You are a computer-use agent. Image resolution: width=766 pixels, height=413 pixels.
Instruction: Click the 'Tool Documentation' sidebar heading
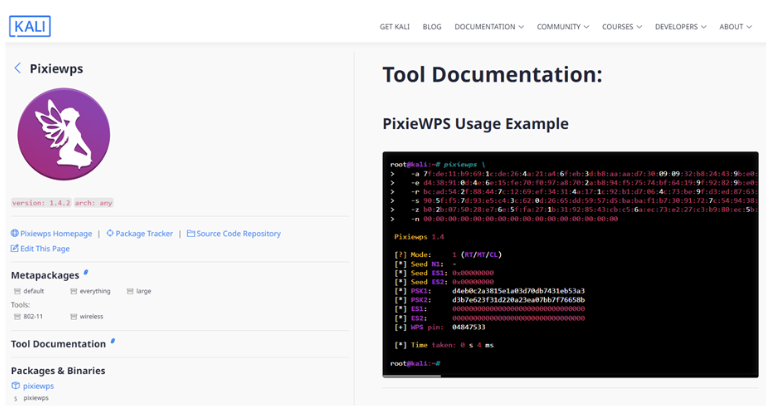(58, 344)
